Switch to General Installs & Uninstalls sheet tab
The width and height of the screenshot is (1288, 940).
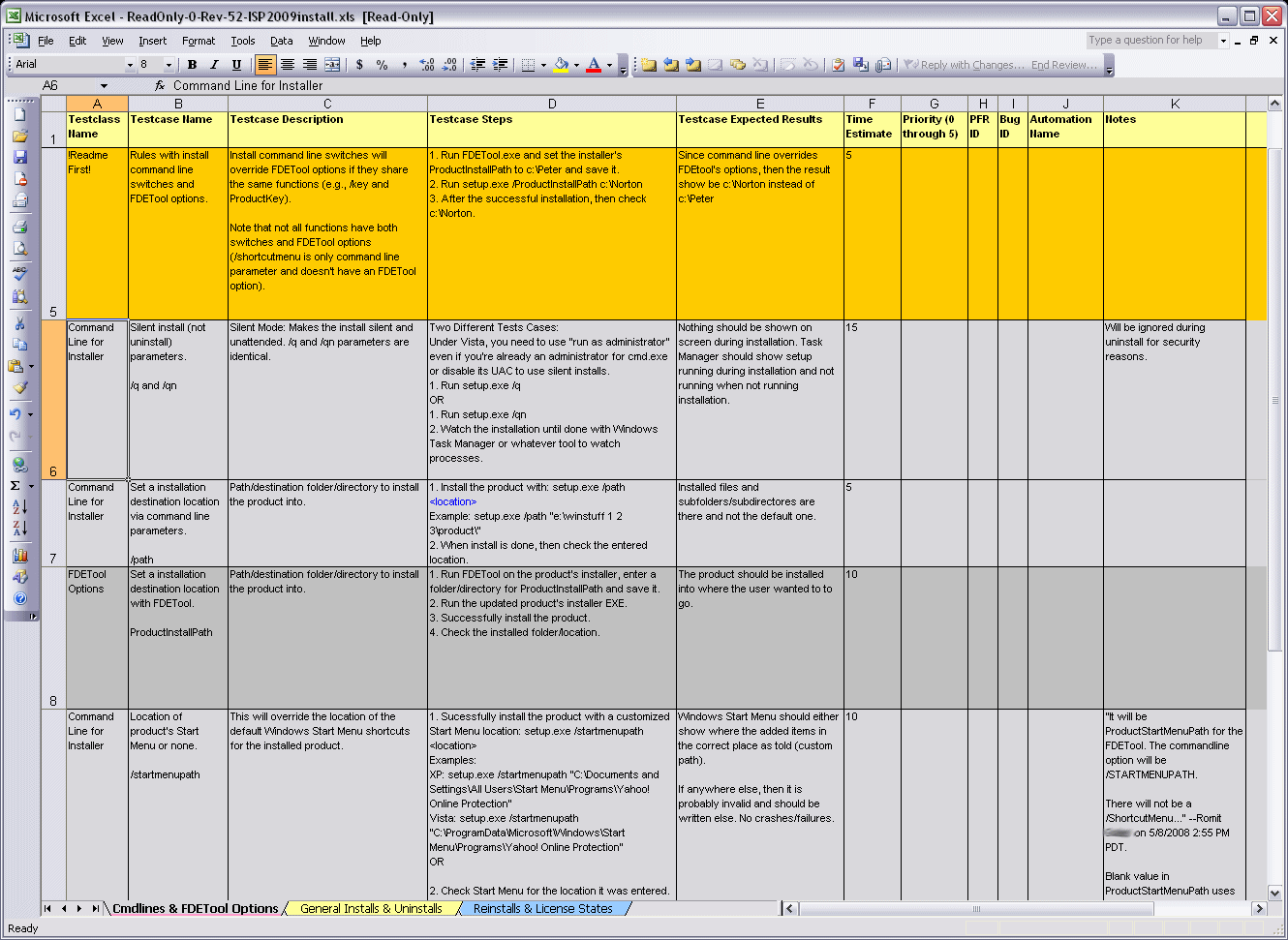point(371,909)
